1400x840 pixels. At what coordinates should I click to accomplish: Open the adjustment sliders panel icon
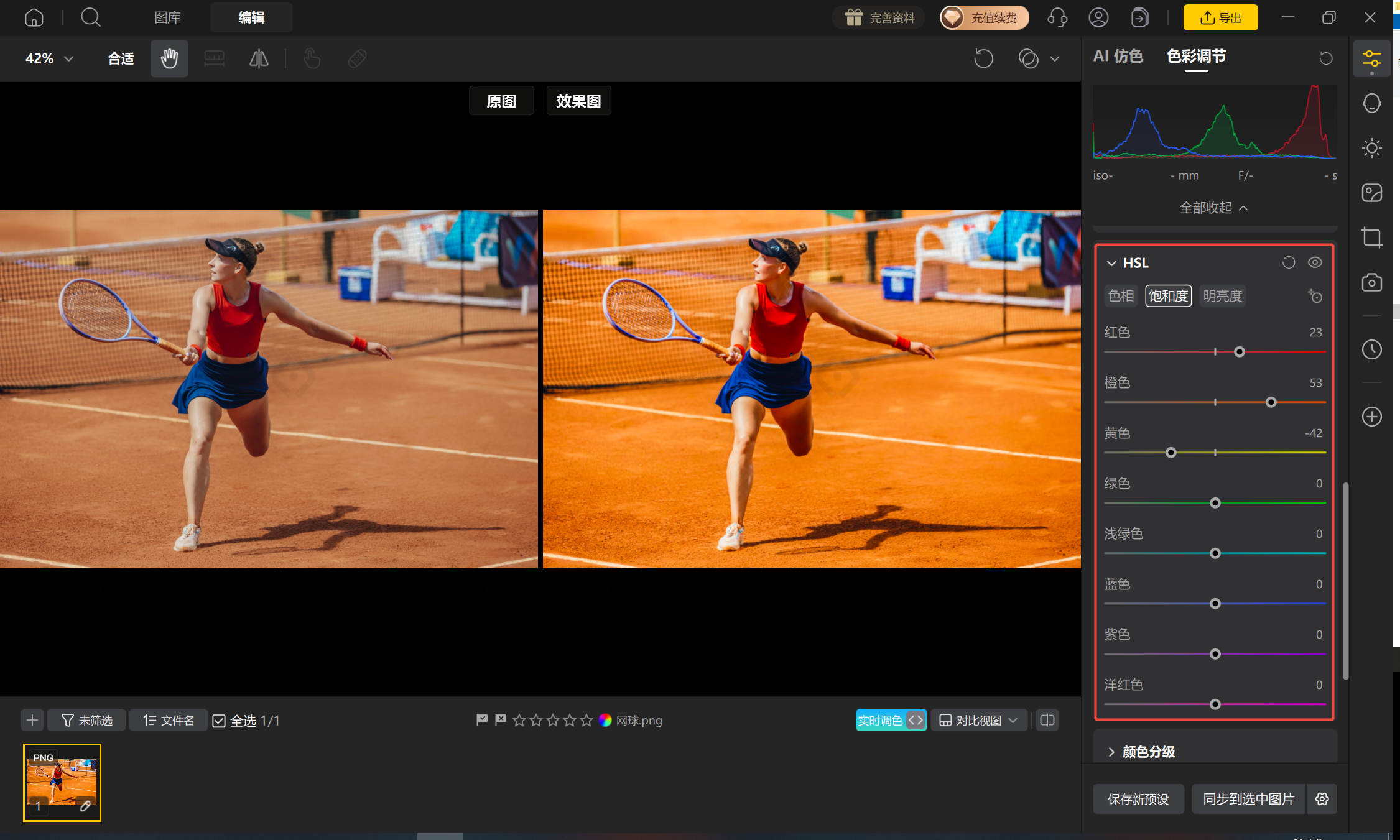point(1371,59)
